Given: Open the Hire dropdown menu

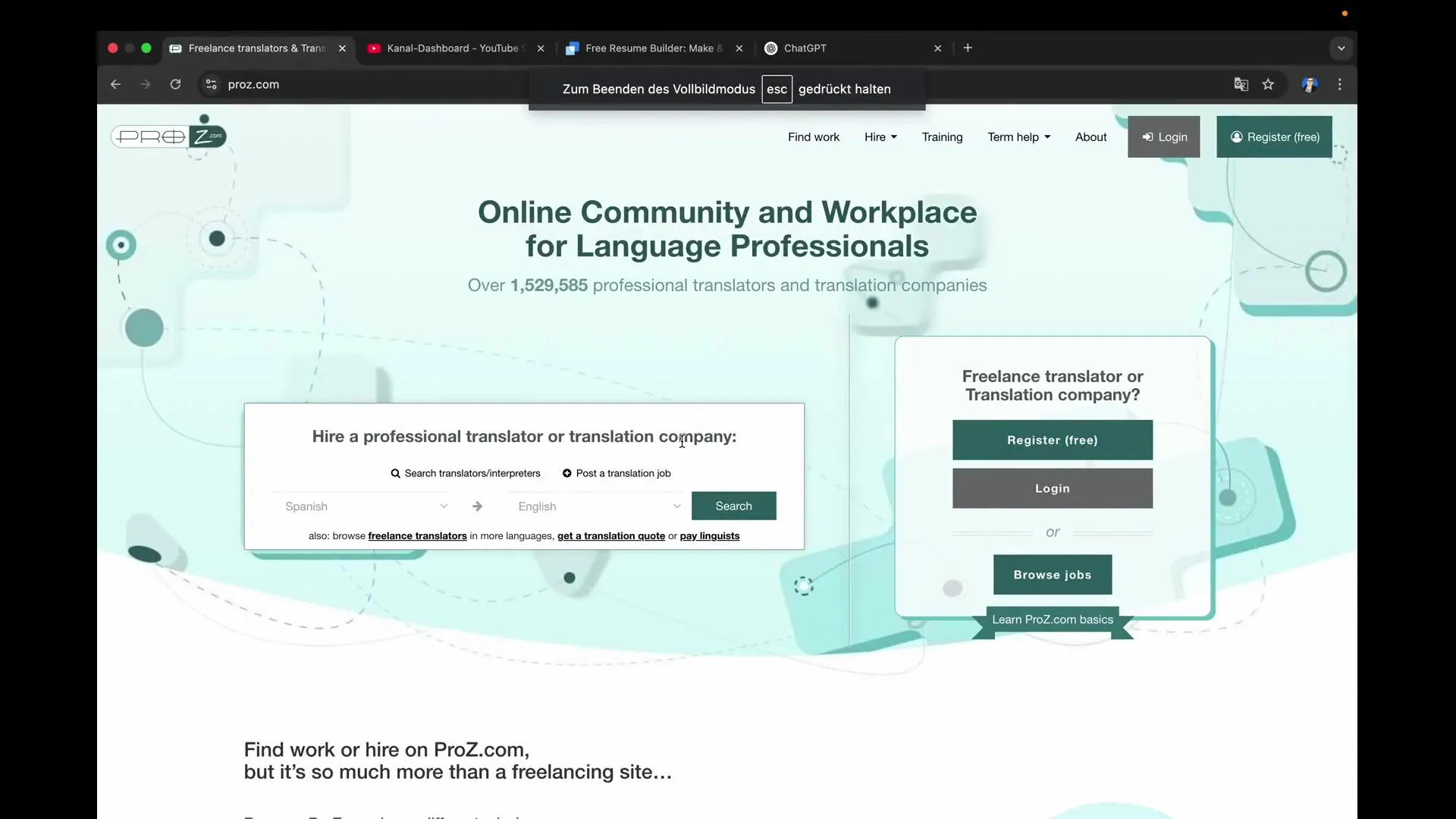Looking at the screenshot, I should tap(880, 137).
